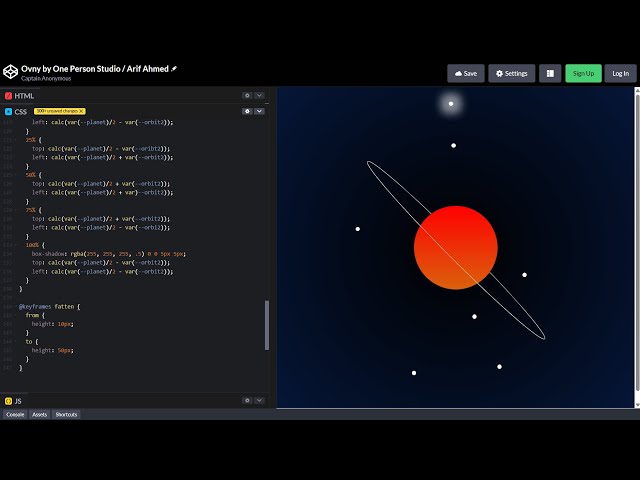
Task: Open CSS editor settings gear
Action: click(x=247, y=111)
